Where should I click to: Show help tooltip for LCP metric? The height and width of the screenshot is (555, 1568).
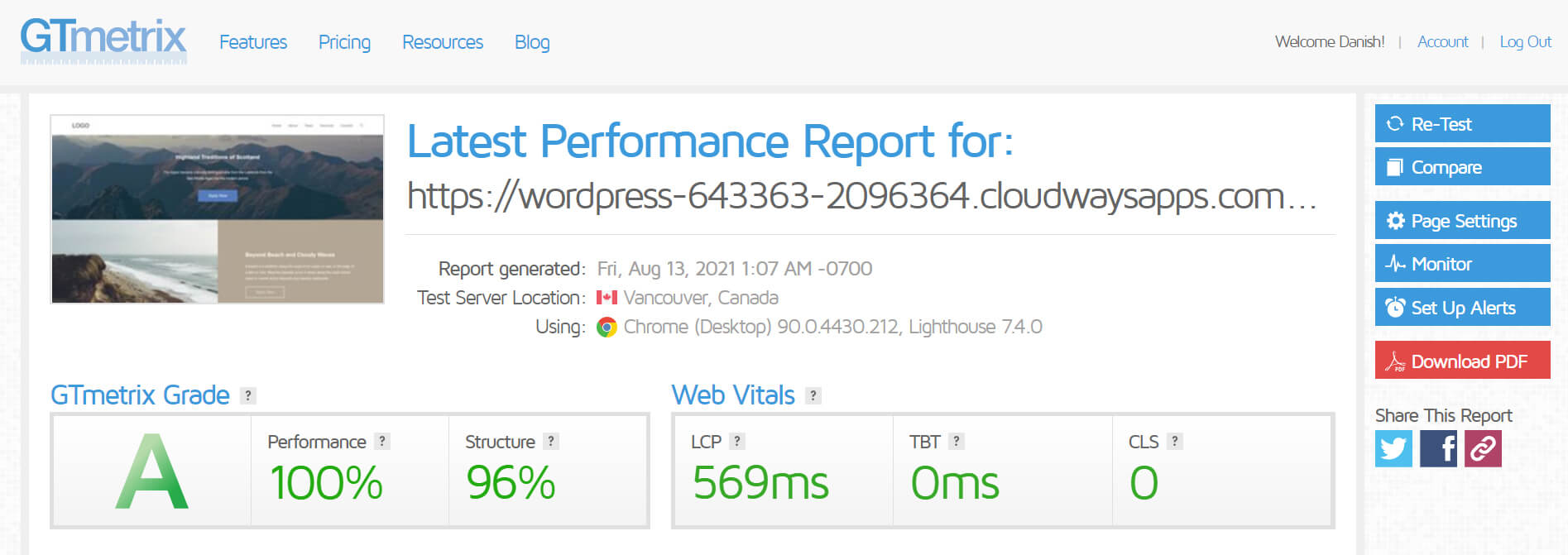(x=737, y=441)
